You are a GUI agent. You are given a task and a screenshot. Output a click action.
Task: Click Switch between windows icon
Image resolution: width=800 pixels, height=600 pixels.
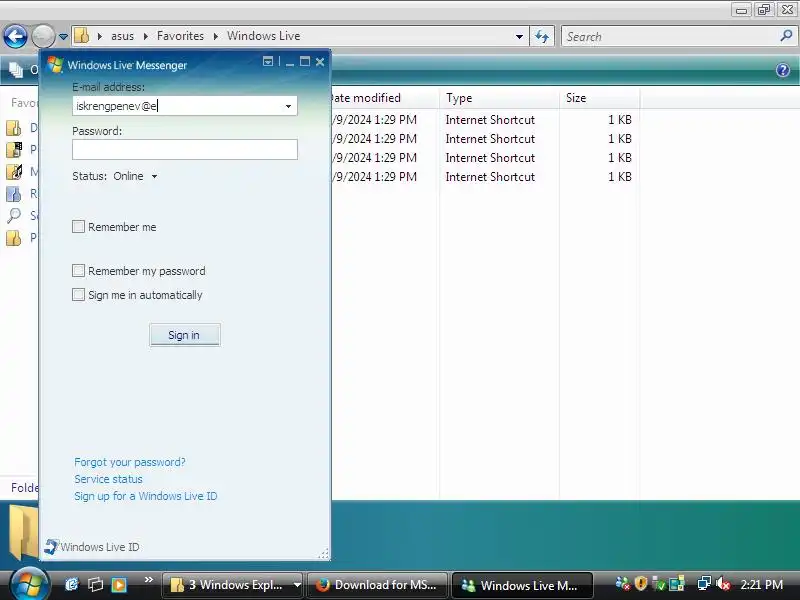tap(95, 584)
